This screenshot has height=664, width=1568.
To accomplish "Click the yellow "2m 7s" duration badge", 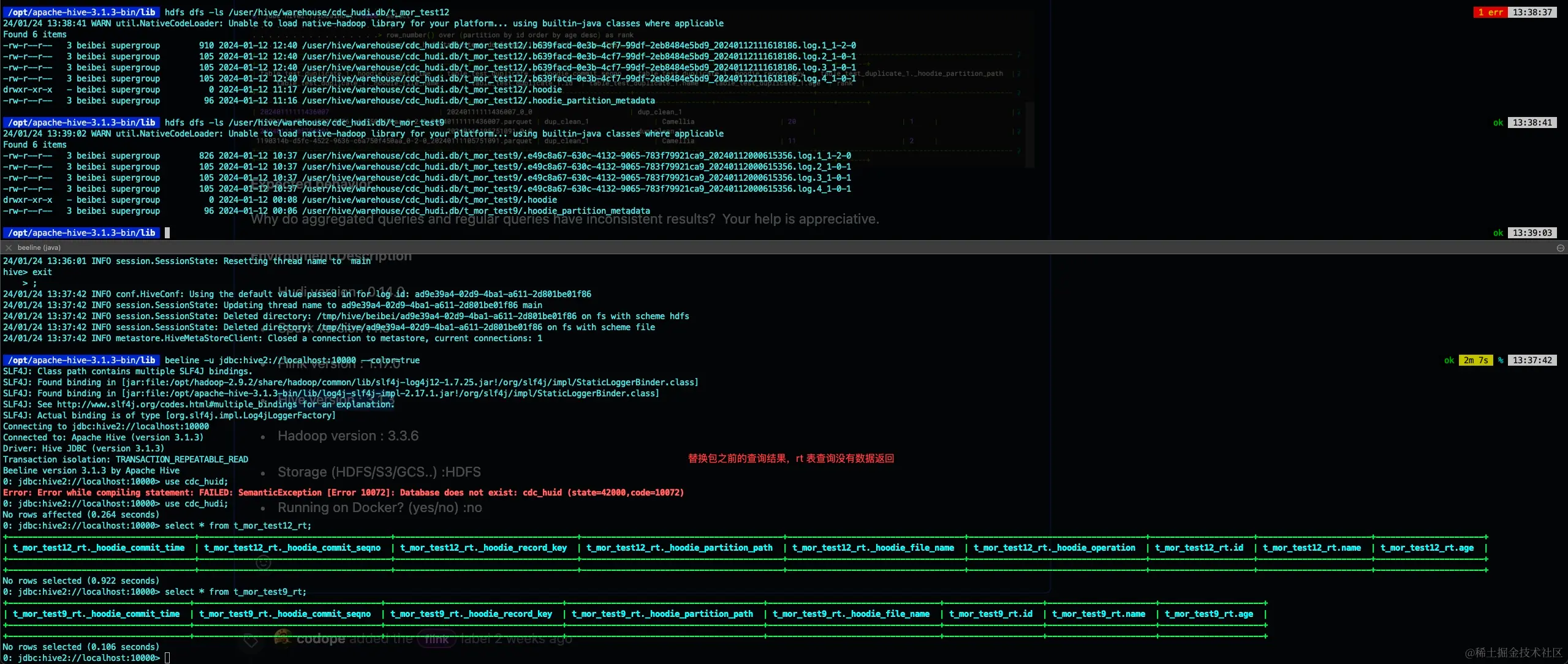I will click(x=1476, y=360).
